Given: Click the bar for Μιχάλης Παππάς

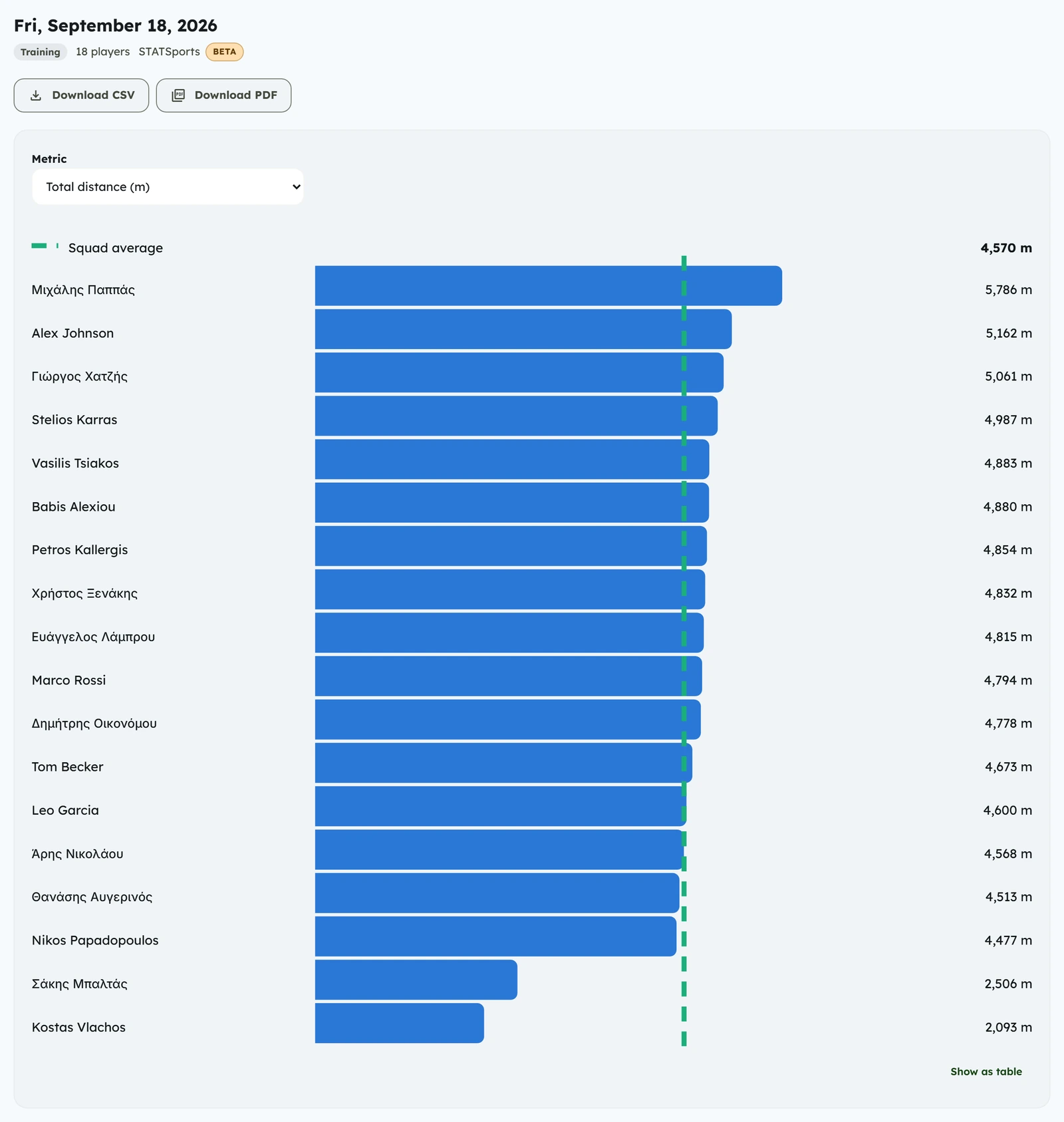Looking at the screenshot, I should tap(548, 286).
